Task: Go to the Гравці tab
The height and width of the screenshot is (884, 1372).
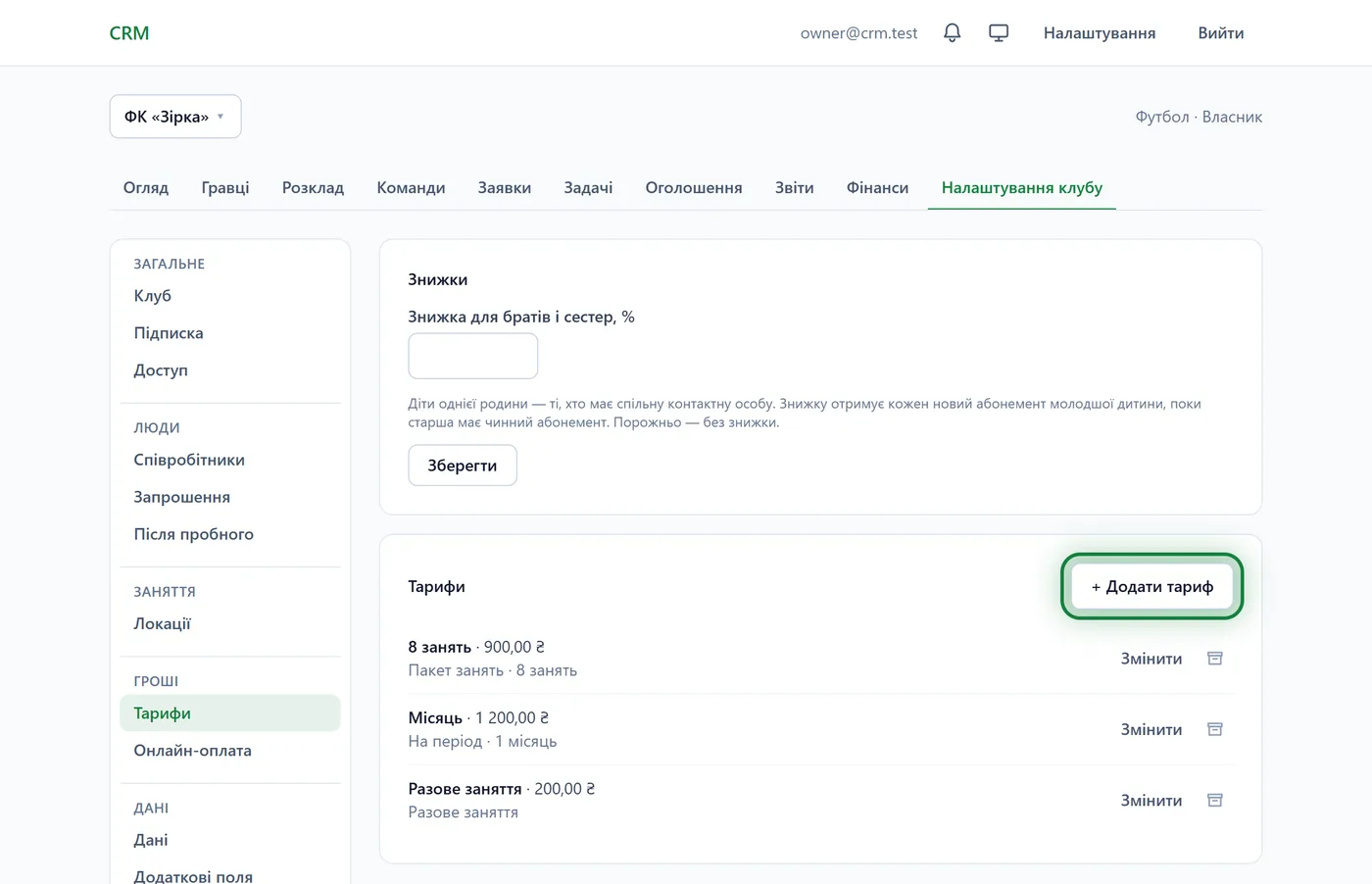Action: pyautogui.click(x=225, y=187)
